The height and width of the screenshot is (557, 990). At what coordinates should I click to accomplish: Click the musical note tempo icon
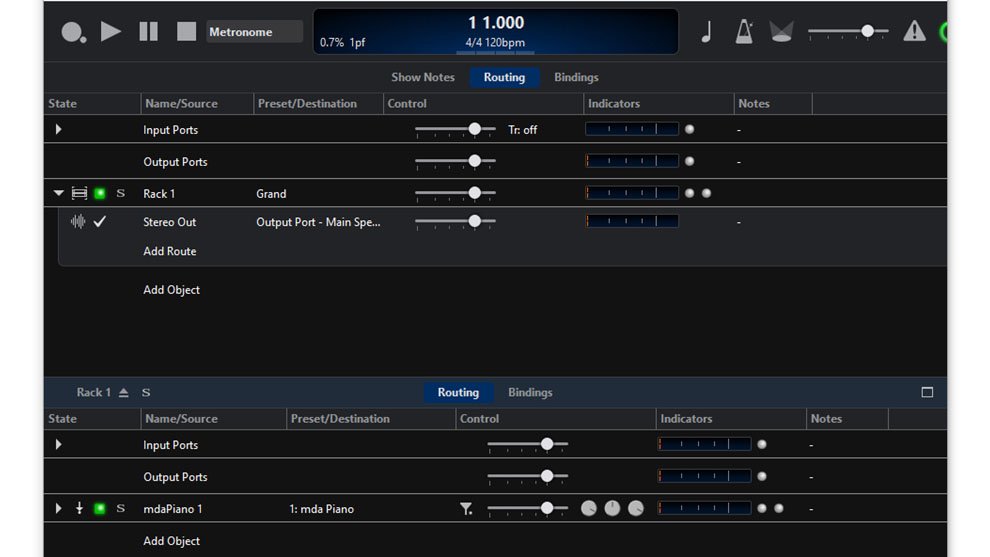tap(706, 31)
